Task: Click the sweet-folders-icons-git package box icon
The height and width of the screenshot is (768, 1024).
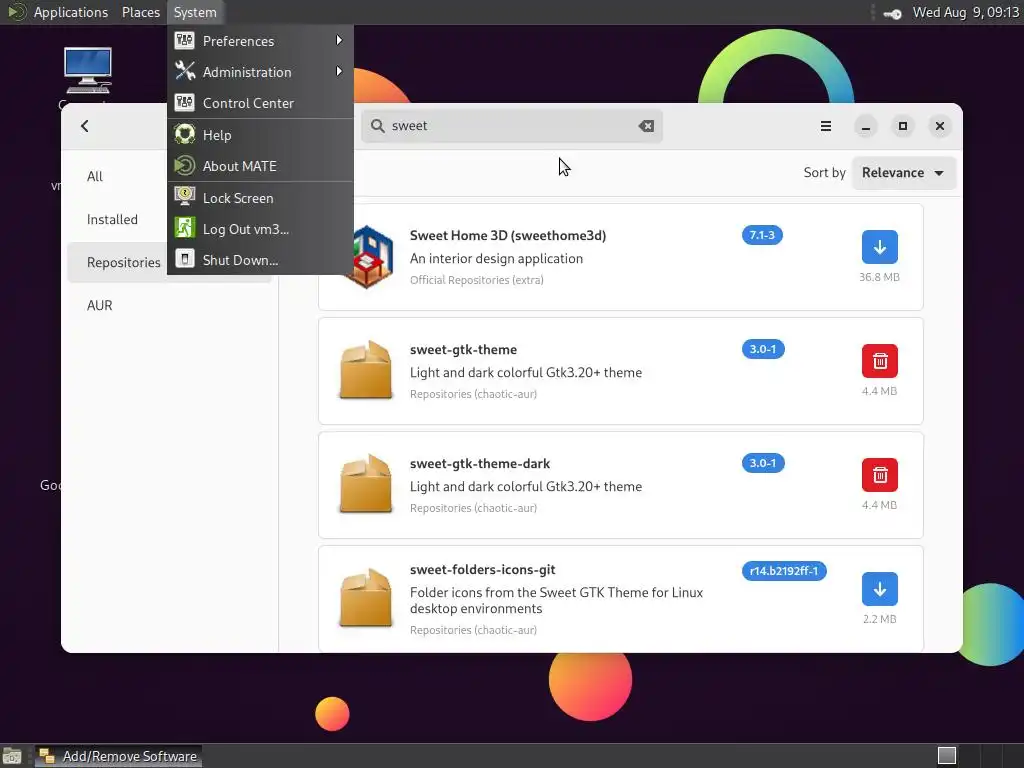Action: (x=366, y=598)
